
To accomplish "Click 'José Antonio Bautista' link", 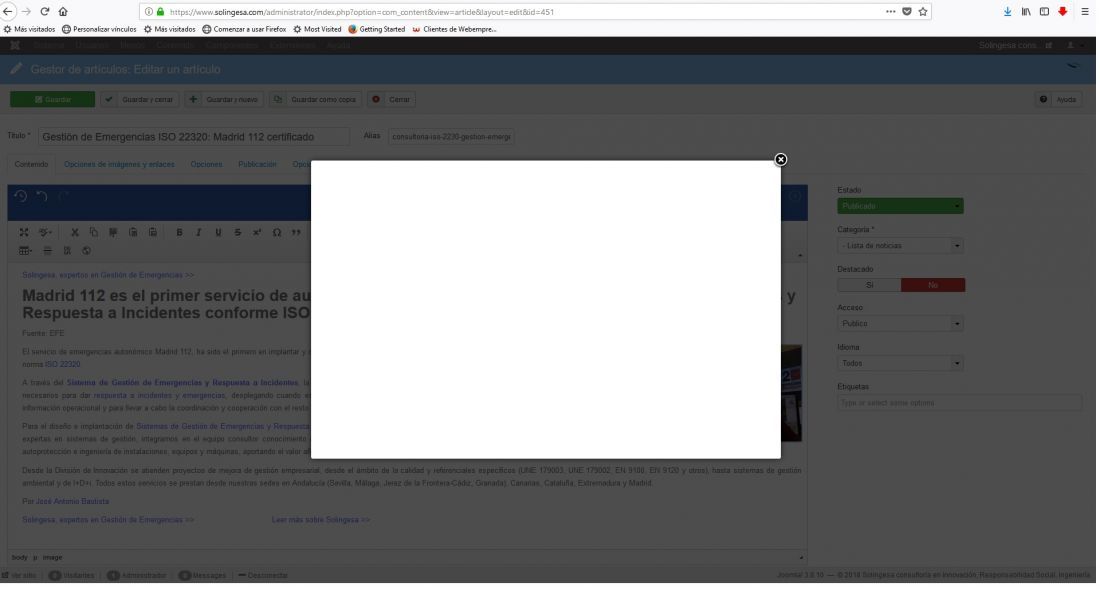I will tap(72, 502).
